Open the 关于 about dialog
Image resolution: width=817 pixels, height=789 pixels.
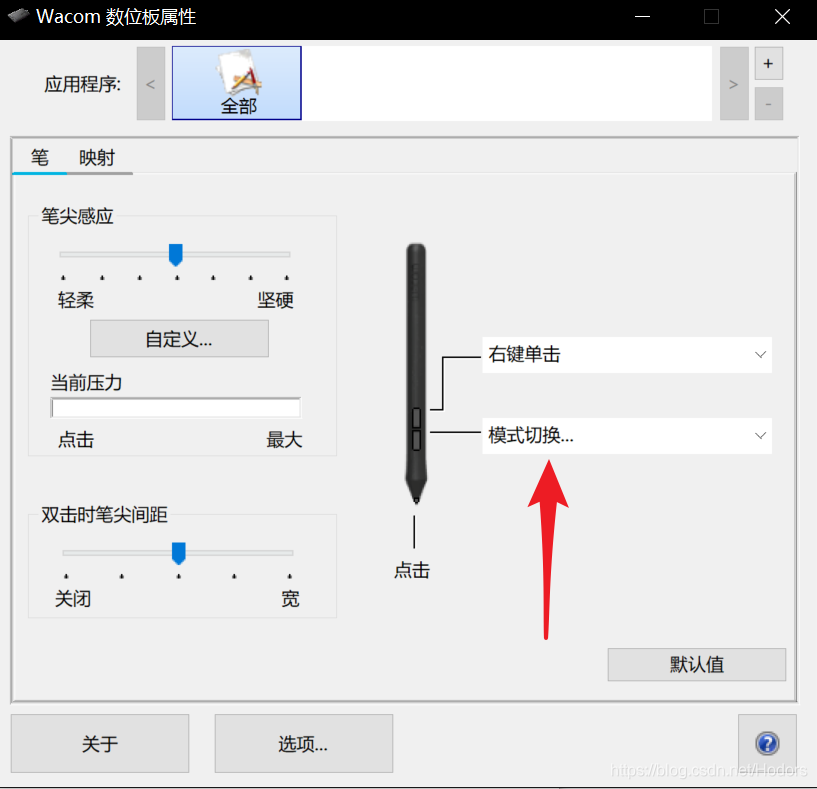click(100, 743)
